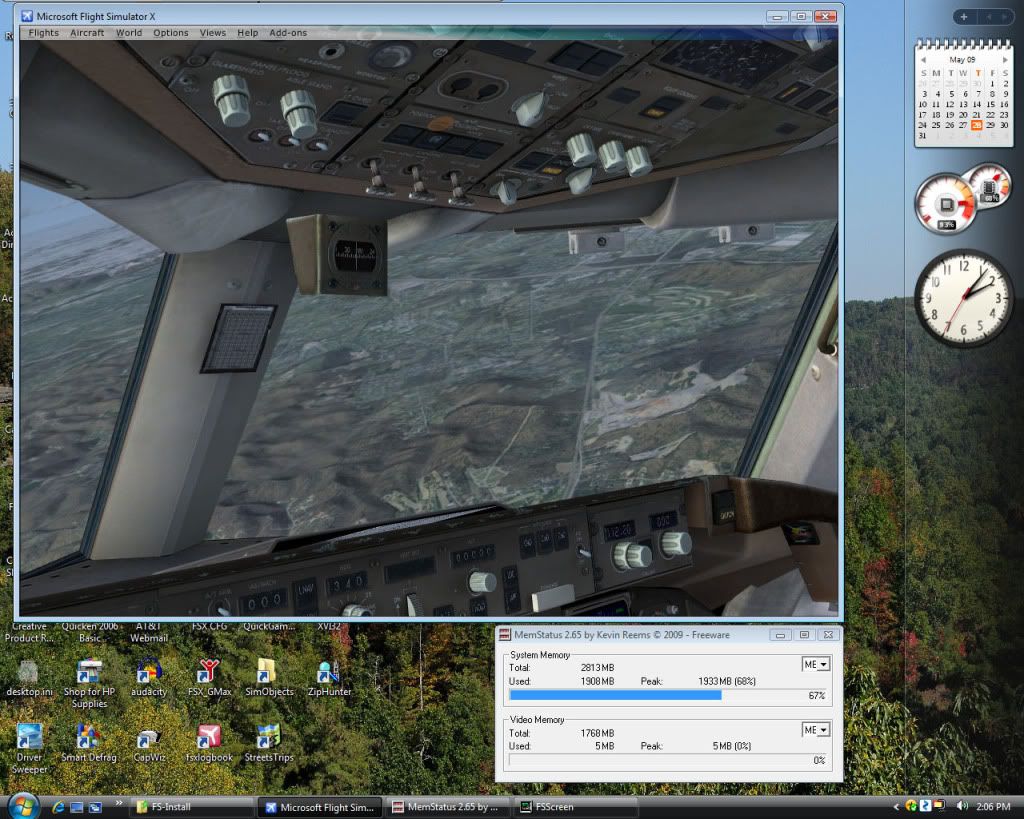Go to next month in calendar gadget
Viewport: 1024px width, 819px height.
pos(1004,59)
